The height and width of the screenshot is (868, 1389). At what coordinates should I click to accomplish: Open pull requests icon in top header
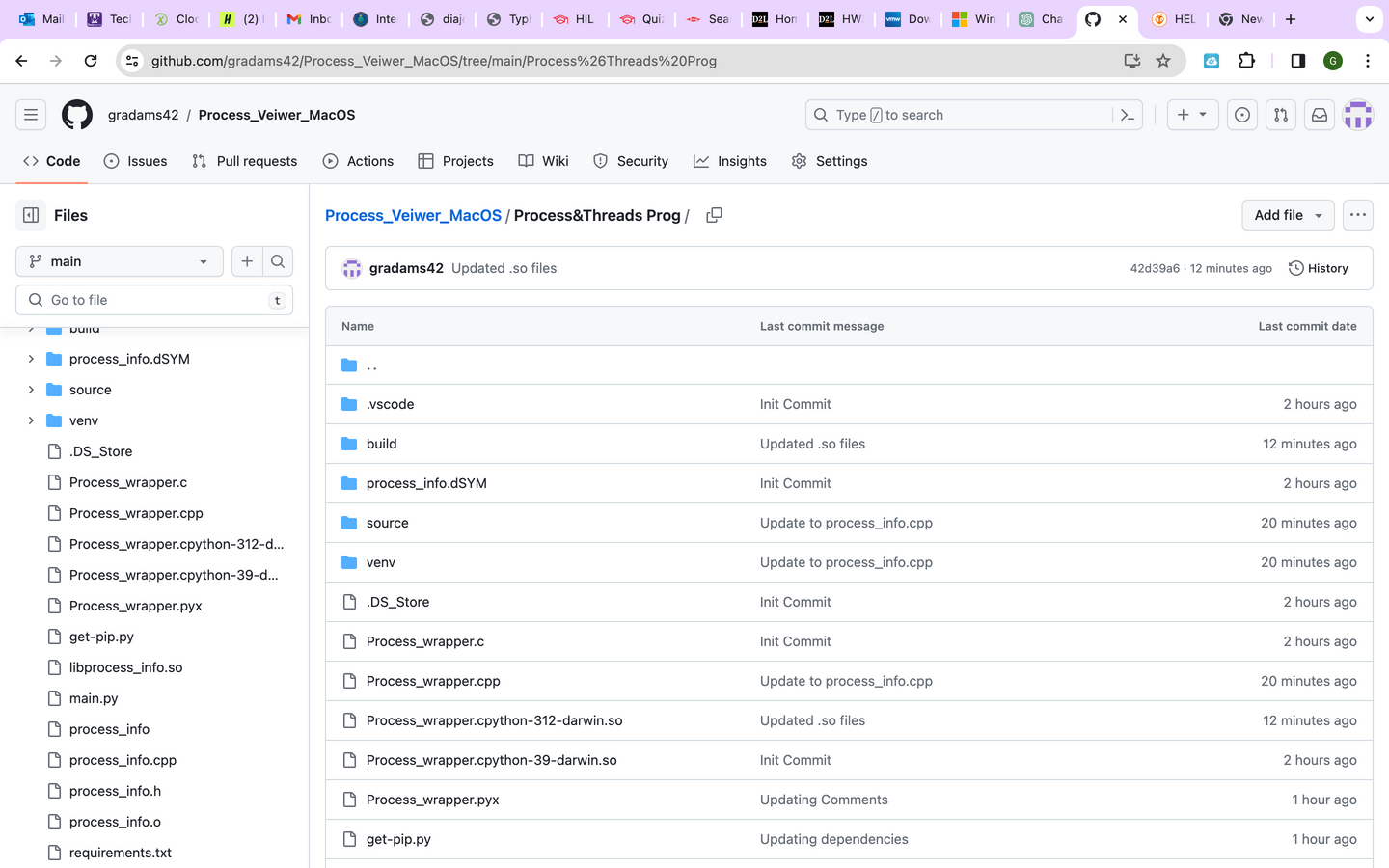(x=1280, y=115)
